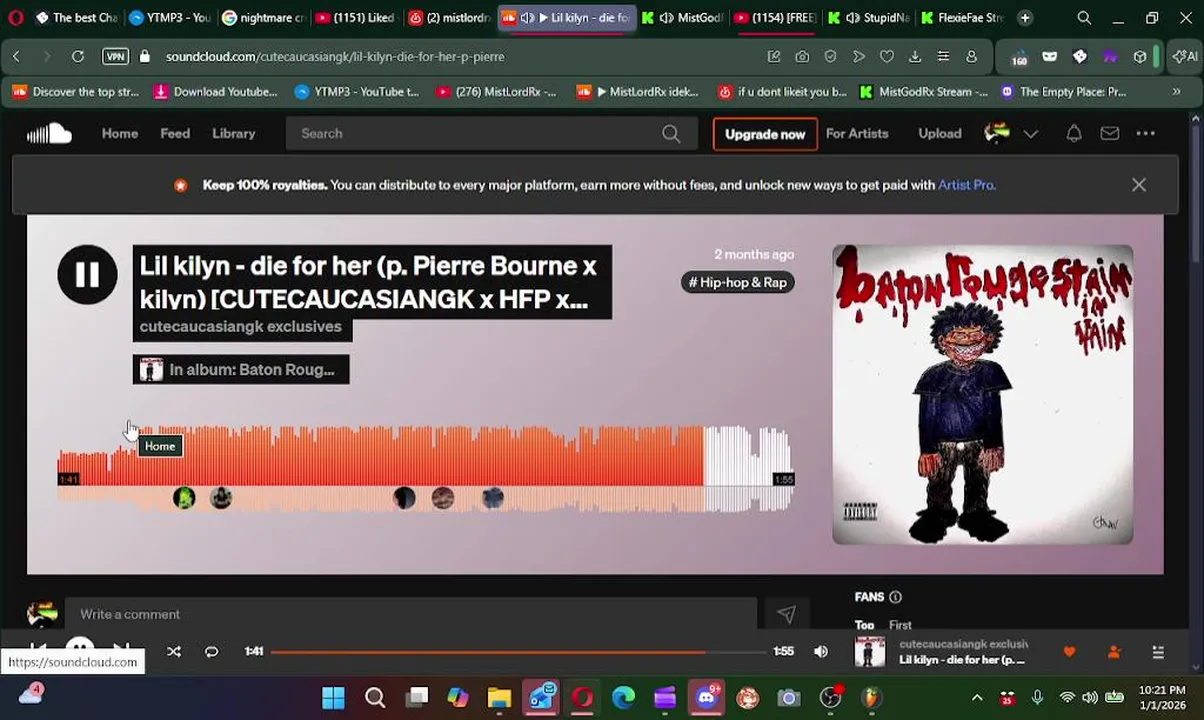Open the messages envelope icon
The width and height of the screenshot is (1204, 720).
1110,133
